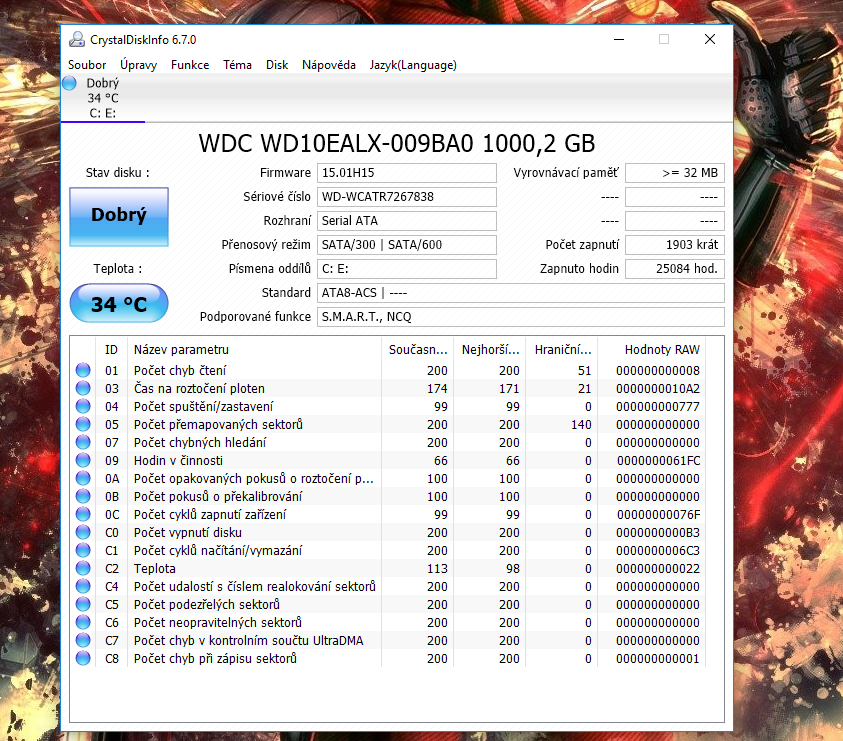Click the RAW value 0000000006C3
This screenshot has width=843, height=741.
(658, 551)
